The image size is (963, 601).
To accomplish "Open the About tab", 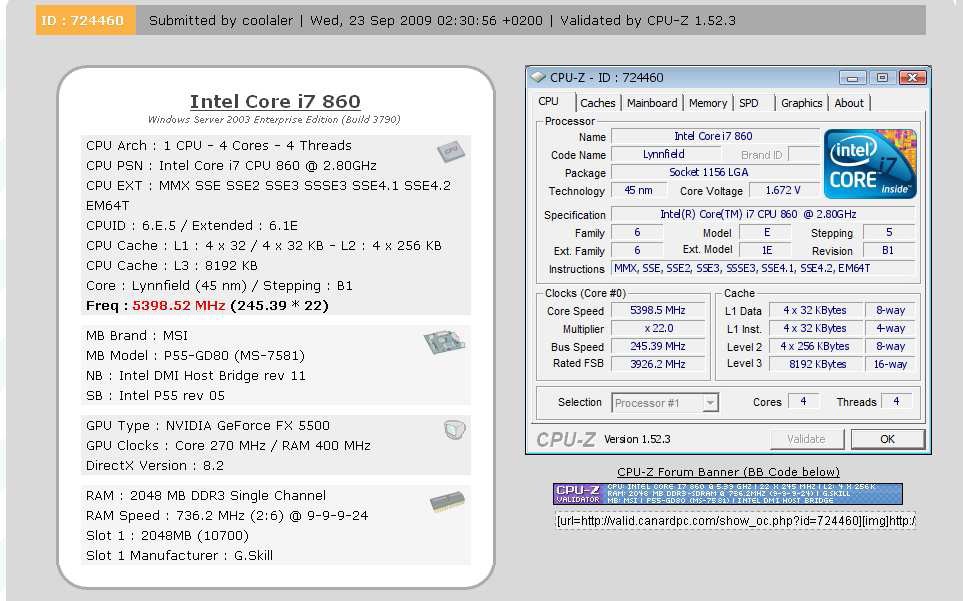I will (x=849, y=103).
